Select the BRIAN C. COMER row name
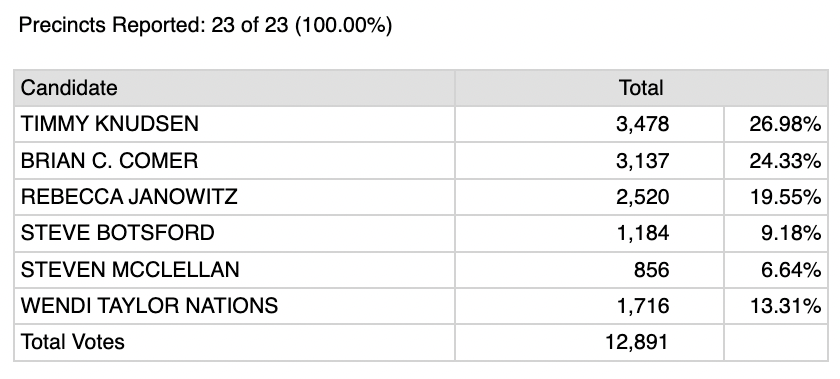The height and width of the screenshot is (379, 840). pyautogui.click(x=109, y=160)
